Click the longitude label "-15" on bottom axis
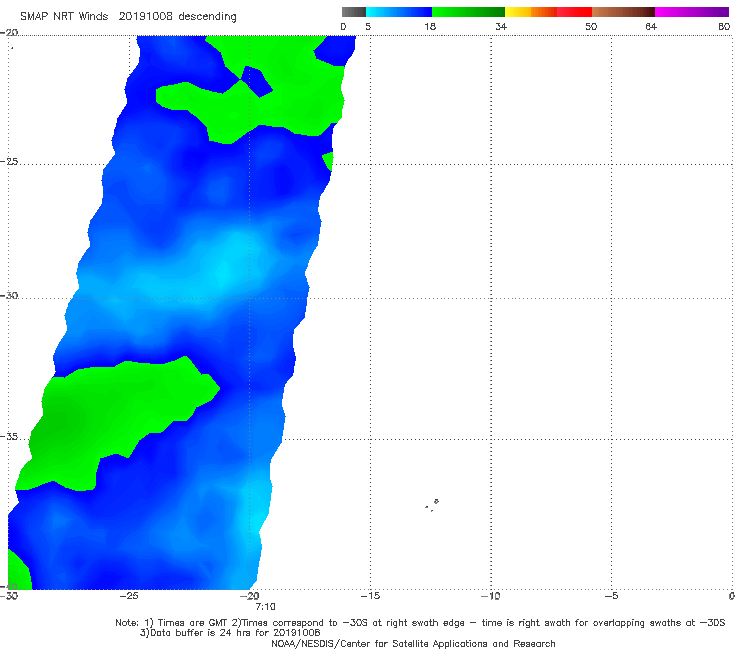The image size is (740, 650). [x=370, y=596]
